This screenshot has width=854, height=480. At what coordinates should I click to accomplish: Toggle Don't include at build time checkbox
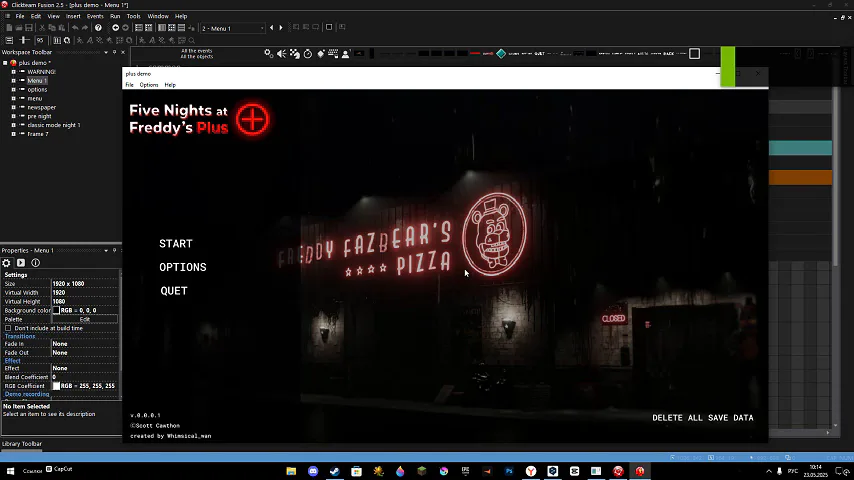[x=8, y=328]
